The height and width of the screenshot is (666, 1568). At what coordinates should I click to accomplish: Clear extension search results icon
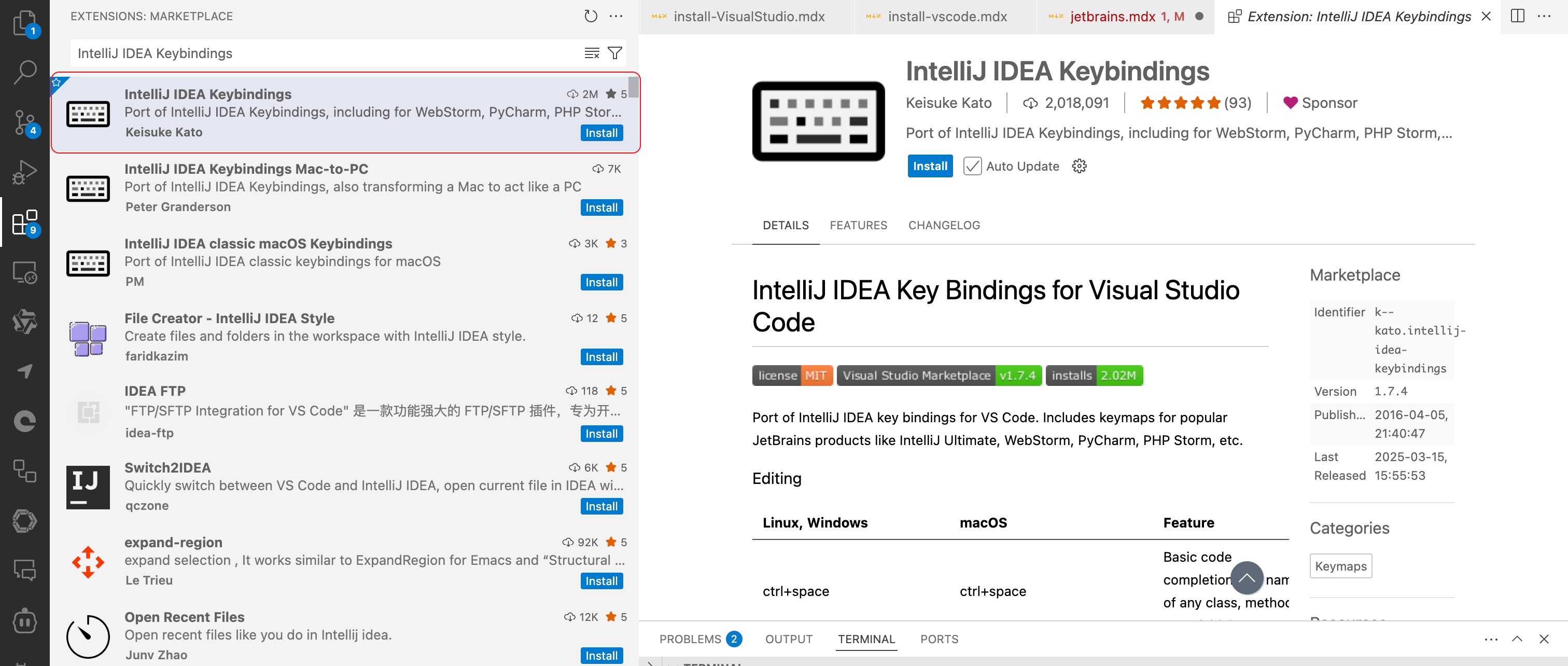[x=592, y=53]
